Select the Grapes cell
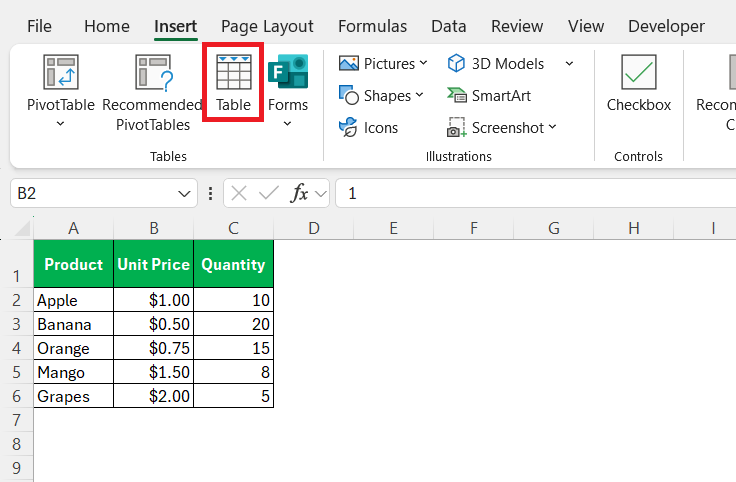736x482 pixels. point(74,396)
